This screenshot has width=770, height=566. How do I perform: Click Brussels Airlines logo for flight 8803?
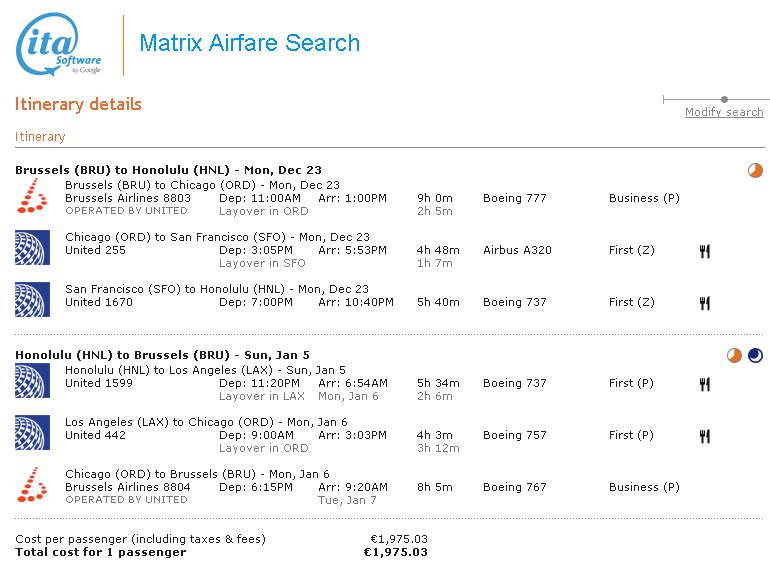[32, 196]
